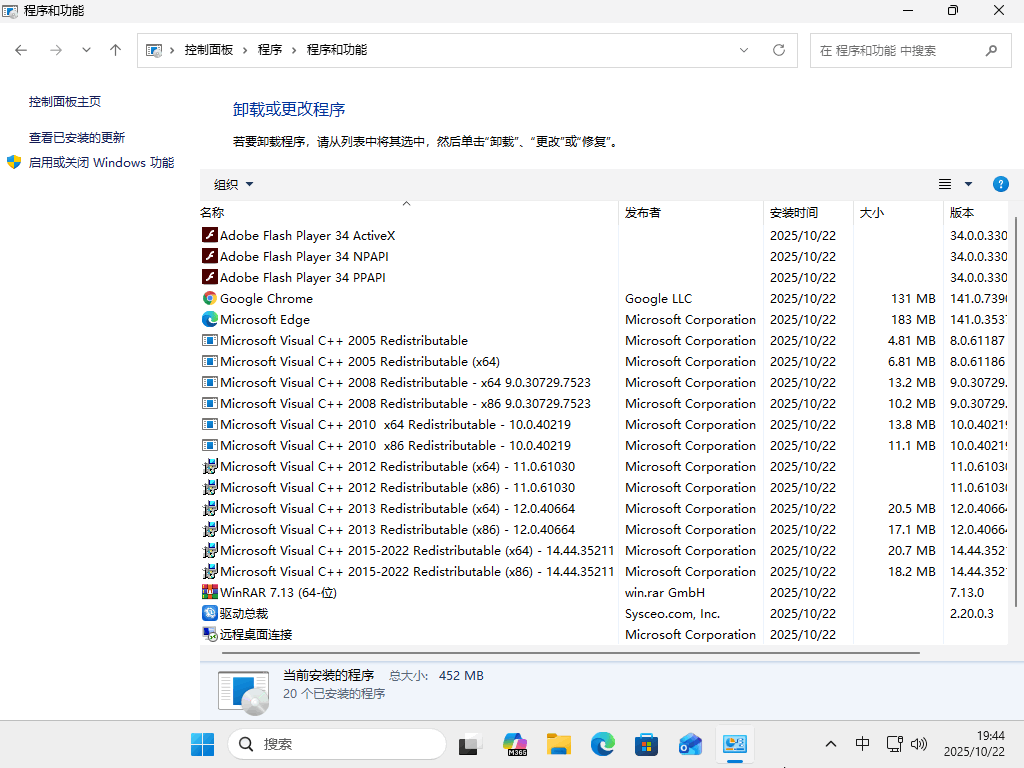The image size is (1024, 768).
Task: Click the refresh icon in the address bar
Action: pos(779,50)
